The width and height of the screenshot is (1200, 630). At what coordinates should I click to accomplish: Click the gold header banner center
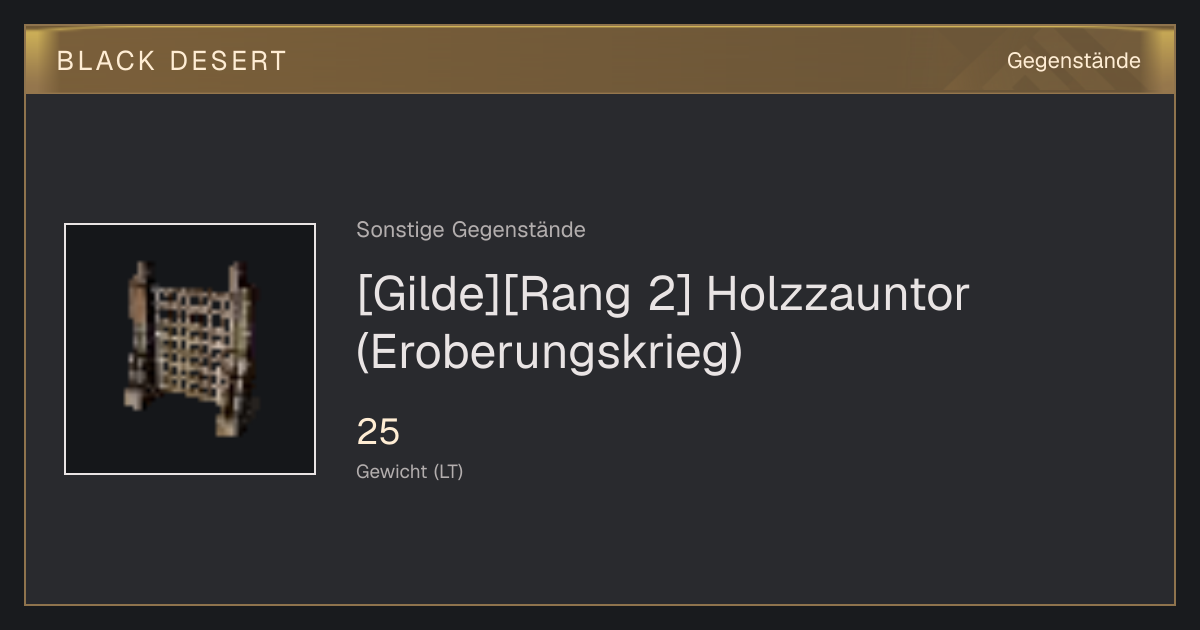[600, 60]
